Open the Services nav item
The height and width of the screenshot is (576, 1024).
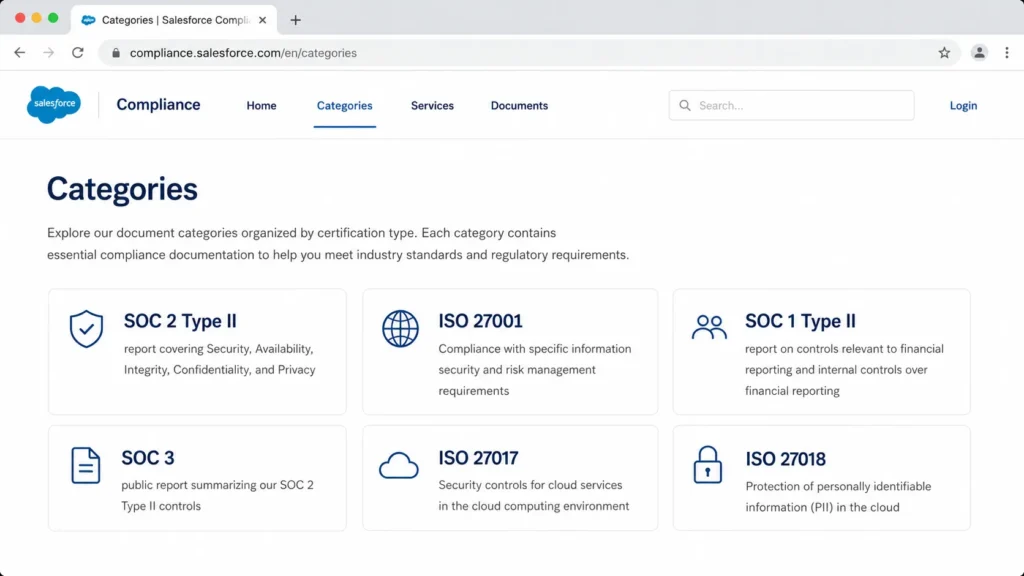[x=432, y=106]
